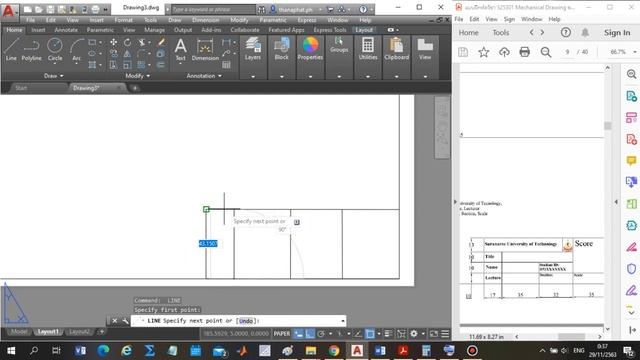Click the status bar Customization menu icon
Viewport: 640px width, 360px height.
[x=445, y=334]
